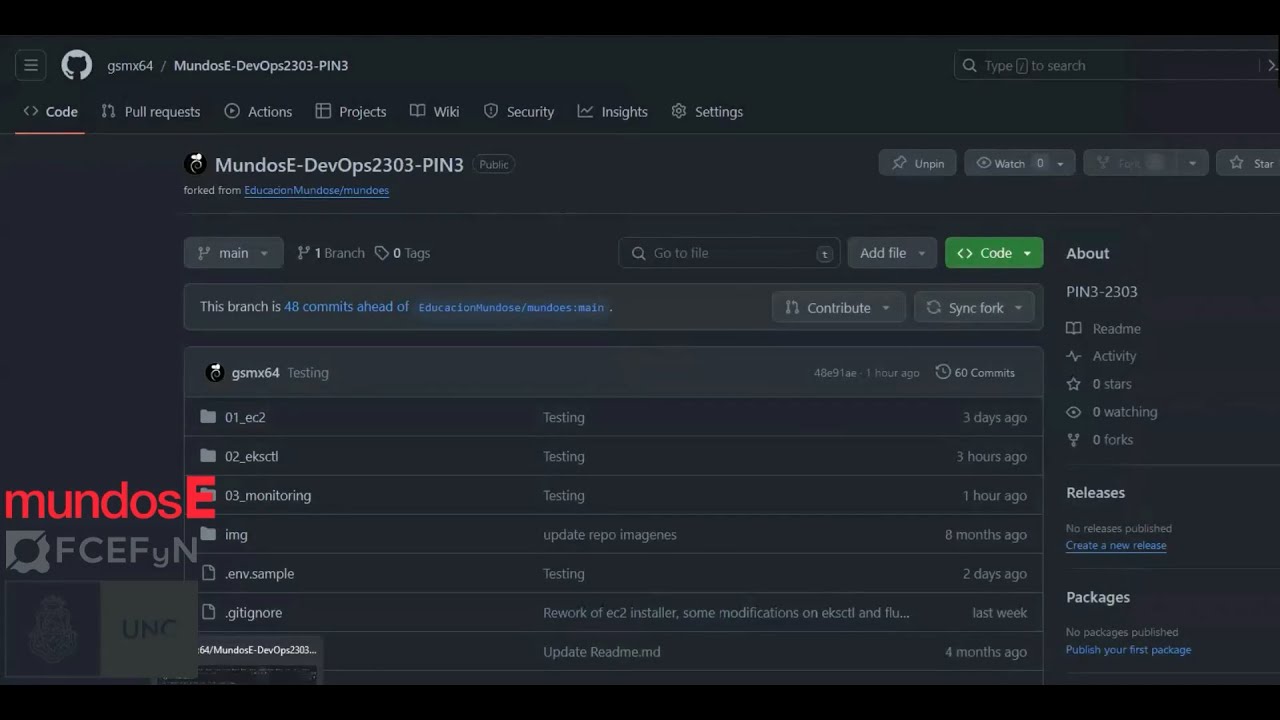Expand the Contribute dropdown
1280x720 pixels.
(x=838, y=308)
